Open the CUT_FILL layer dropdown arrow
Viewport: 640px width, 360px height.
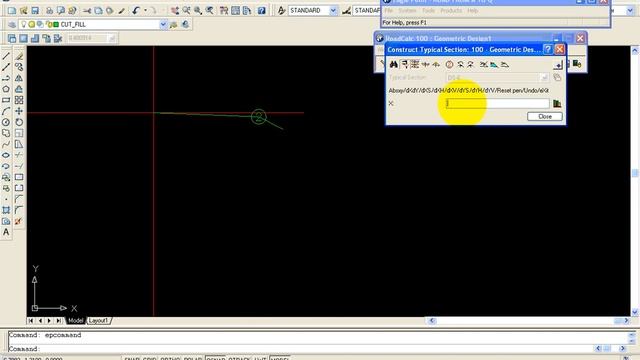click(x=163, y=24)
